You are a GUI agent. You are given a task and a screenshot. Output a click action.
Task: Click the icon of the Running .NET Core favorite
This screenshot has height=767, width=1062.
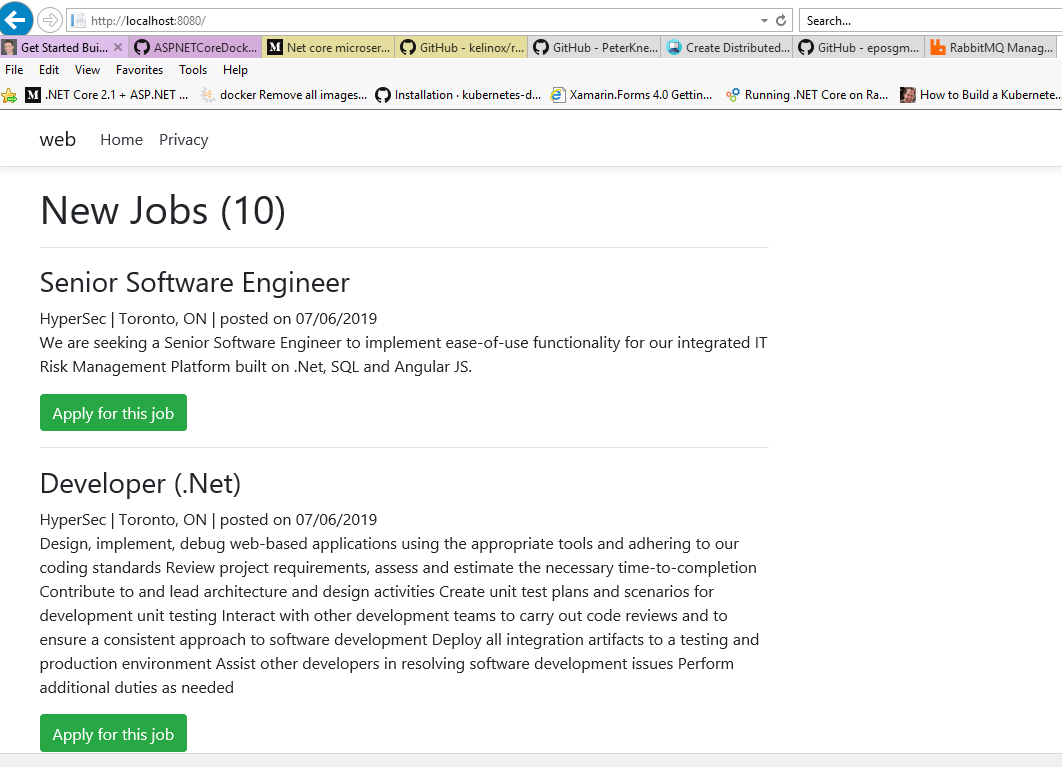pos(732,95)
